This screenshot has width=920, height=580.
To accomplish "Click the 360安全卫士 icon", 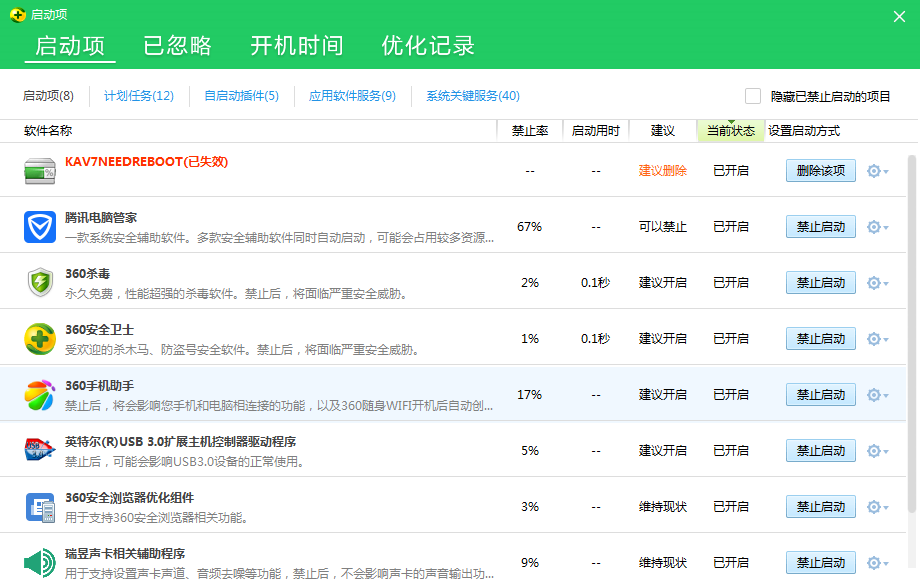I will click(x=40, y=337).
